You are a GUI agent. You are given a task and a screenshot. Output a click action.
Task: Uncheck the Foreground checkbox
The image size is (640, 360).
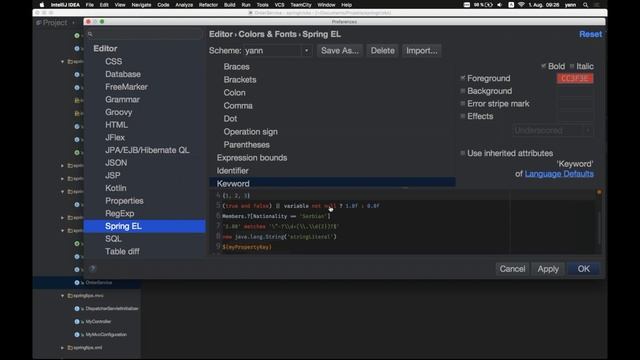click(x=462, y=78)
